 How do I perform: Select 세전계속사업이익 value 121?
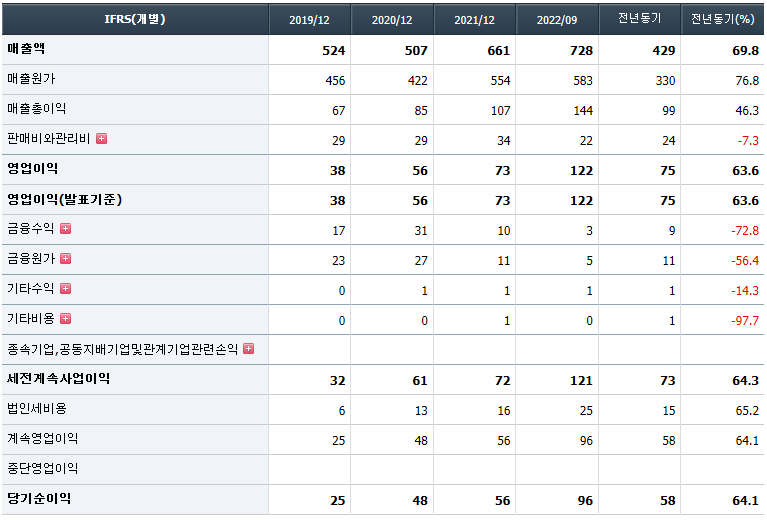pos(581,381)
